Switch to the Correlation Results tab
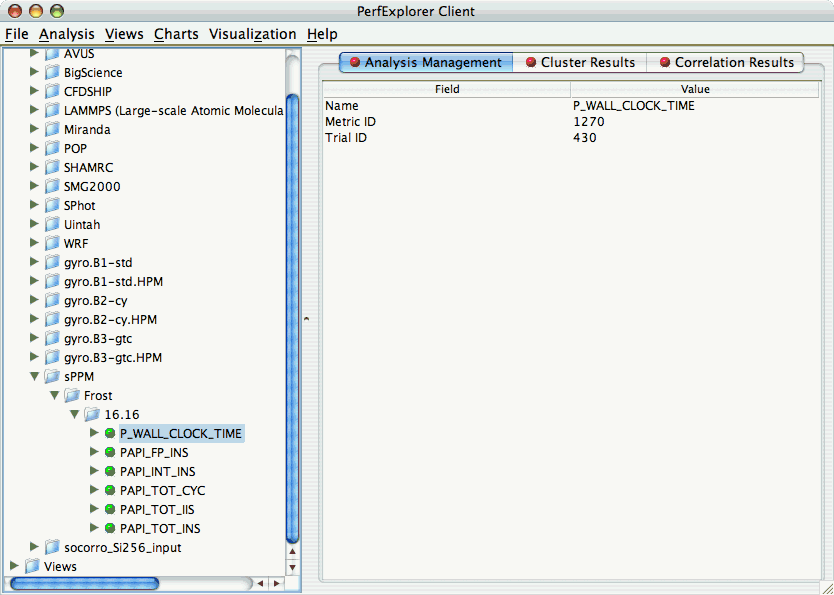The width and height of the screenshot is (834, 595). (727, 62)
